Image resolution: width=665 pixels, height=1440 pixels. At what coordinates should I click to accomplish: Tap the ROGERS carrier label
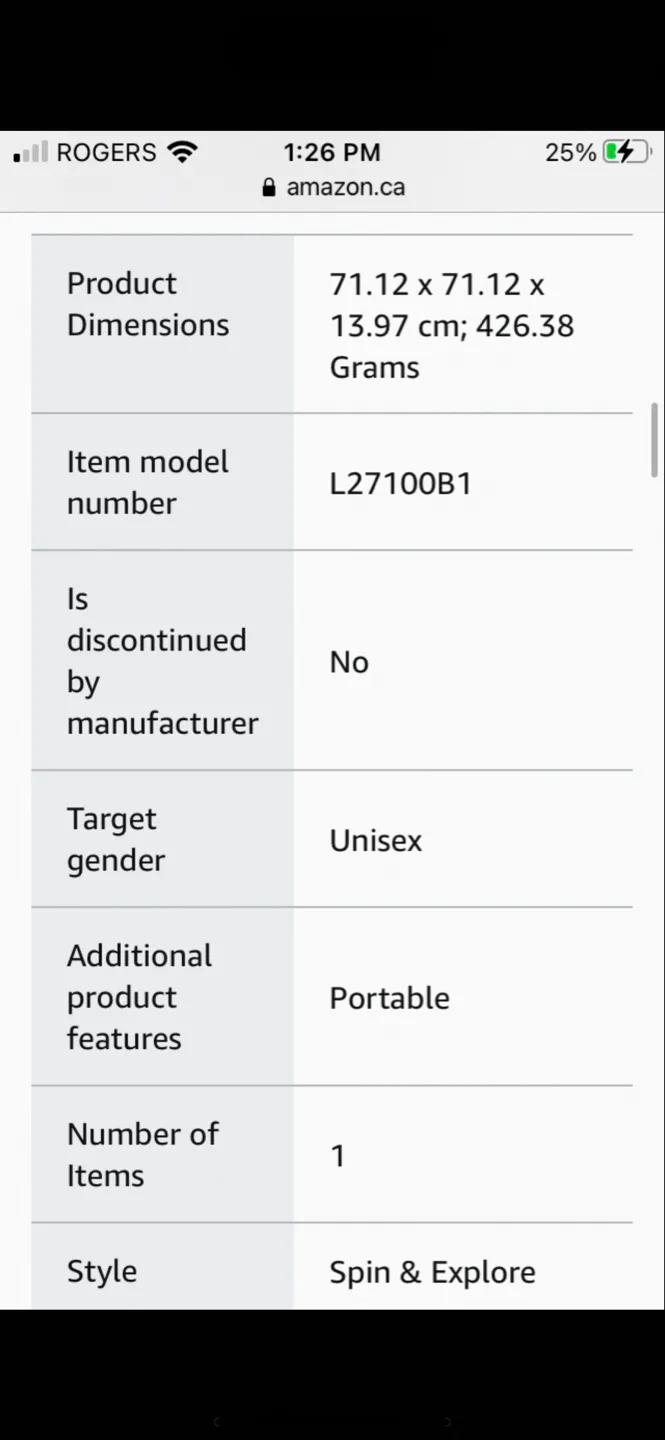click(x=106, y=152)
